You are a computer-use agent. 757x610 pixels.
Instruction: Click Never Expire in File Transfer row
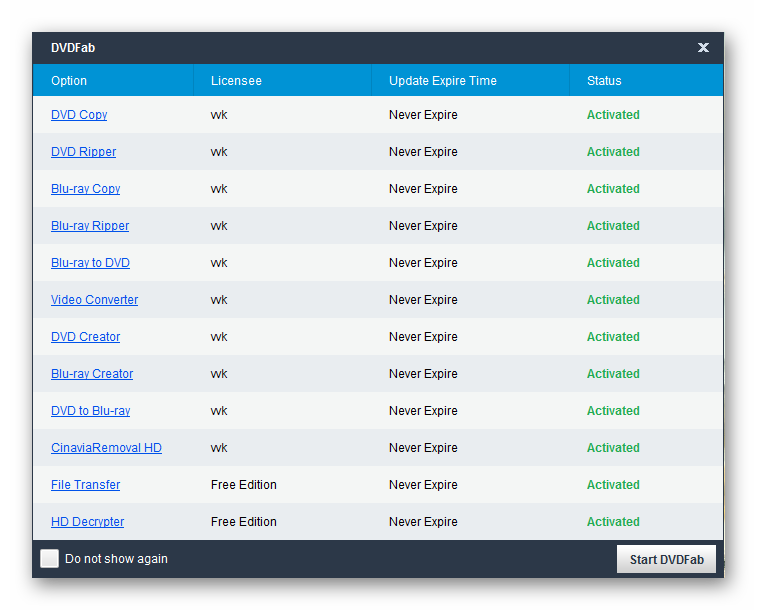[x=423, y=485]
